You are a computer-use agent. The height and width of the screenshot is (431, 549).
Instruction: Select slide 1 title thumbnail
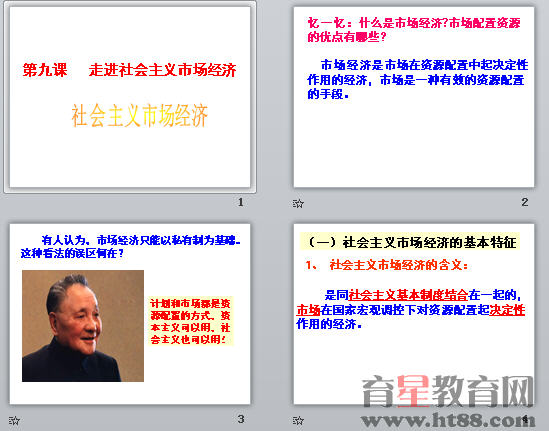(x=130, y=97)
